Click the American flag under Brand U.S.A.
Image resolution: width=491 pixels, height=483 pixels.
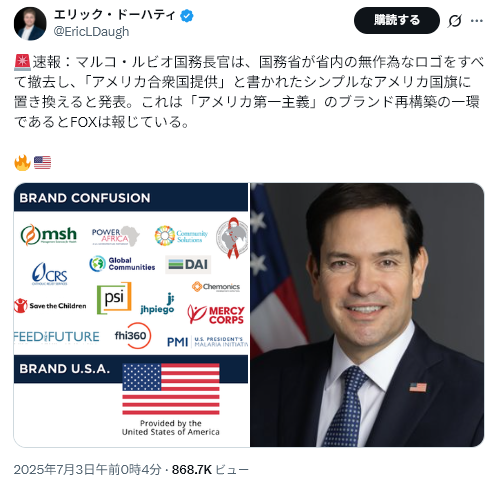(x=171, y=389)
